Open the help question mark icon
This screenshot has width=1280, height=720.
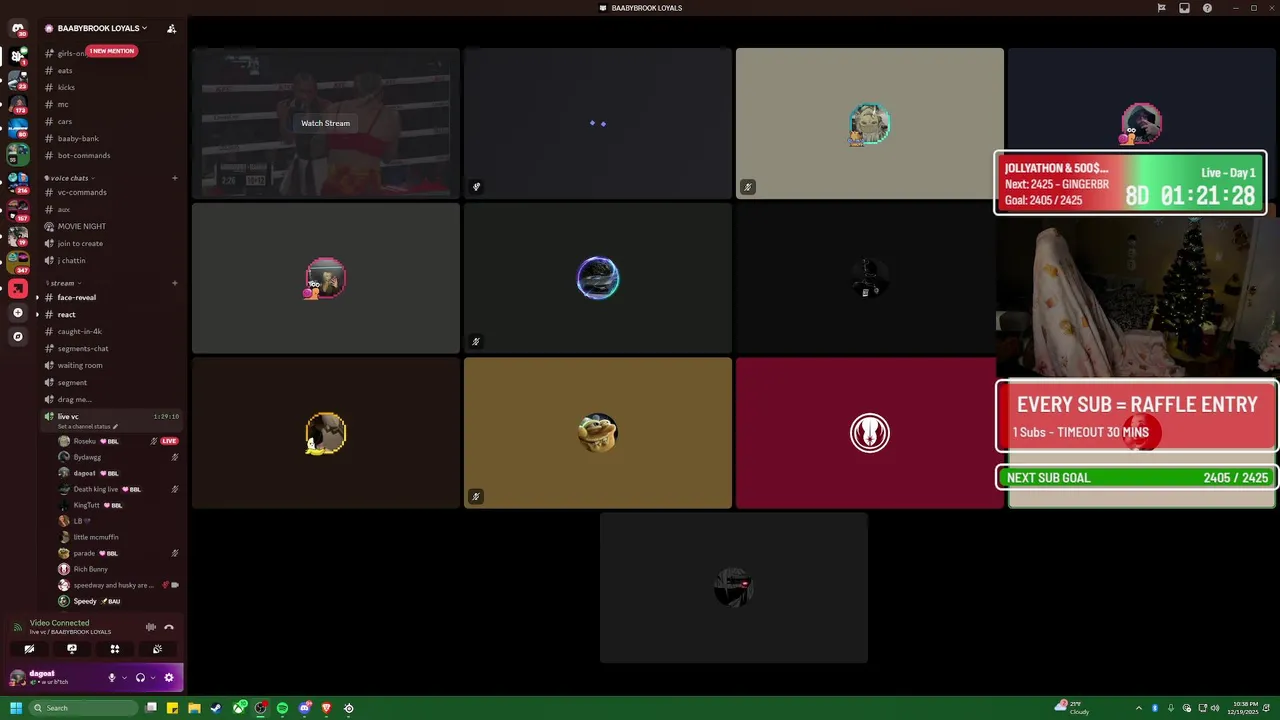tap(1207, 8)
